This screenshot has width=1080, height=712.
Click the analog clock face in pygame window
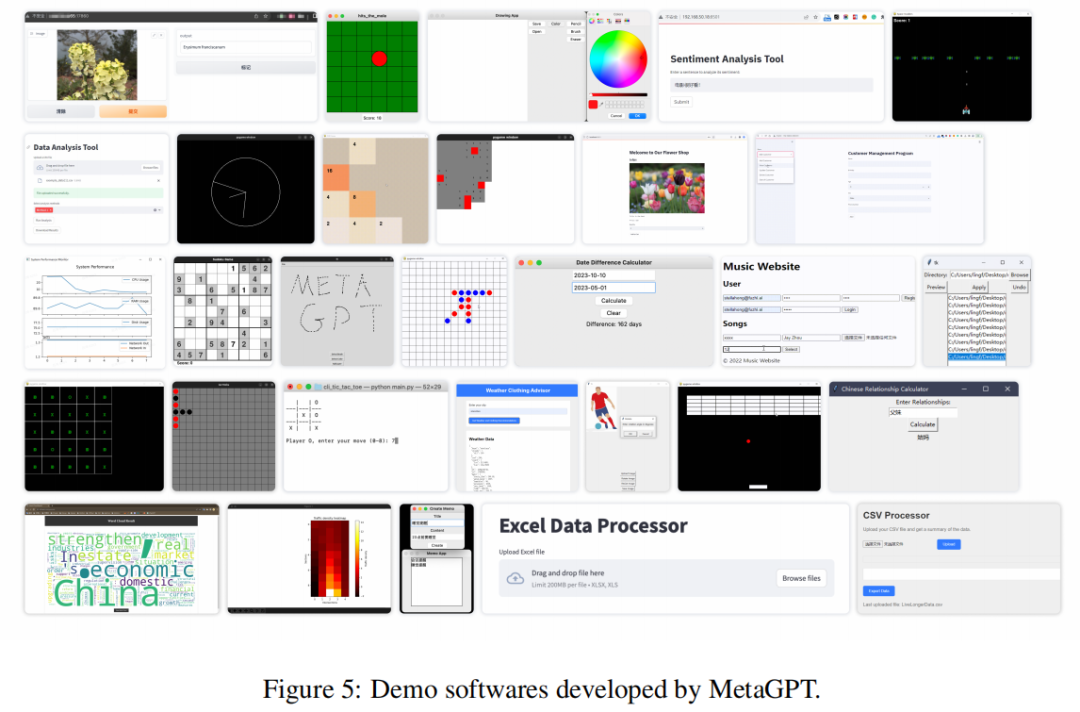pos(245,192)
